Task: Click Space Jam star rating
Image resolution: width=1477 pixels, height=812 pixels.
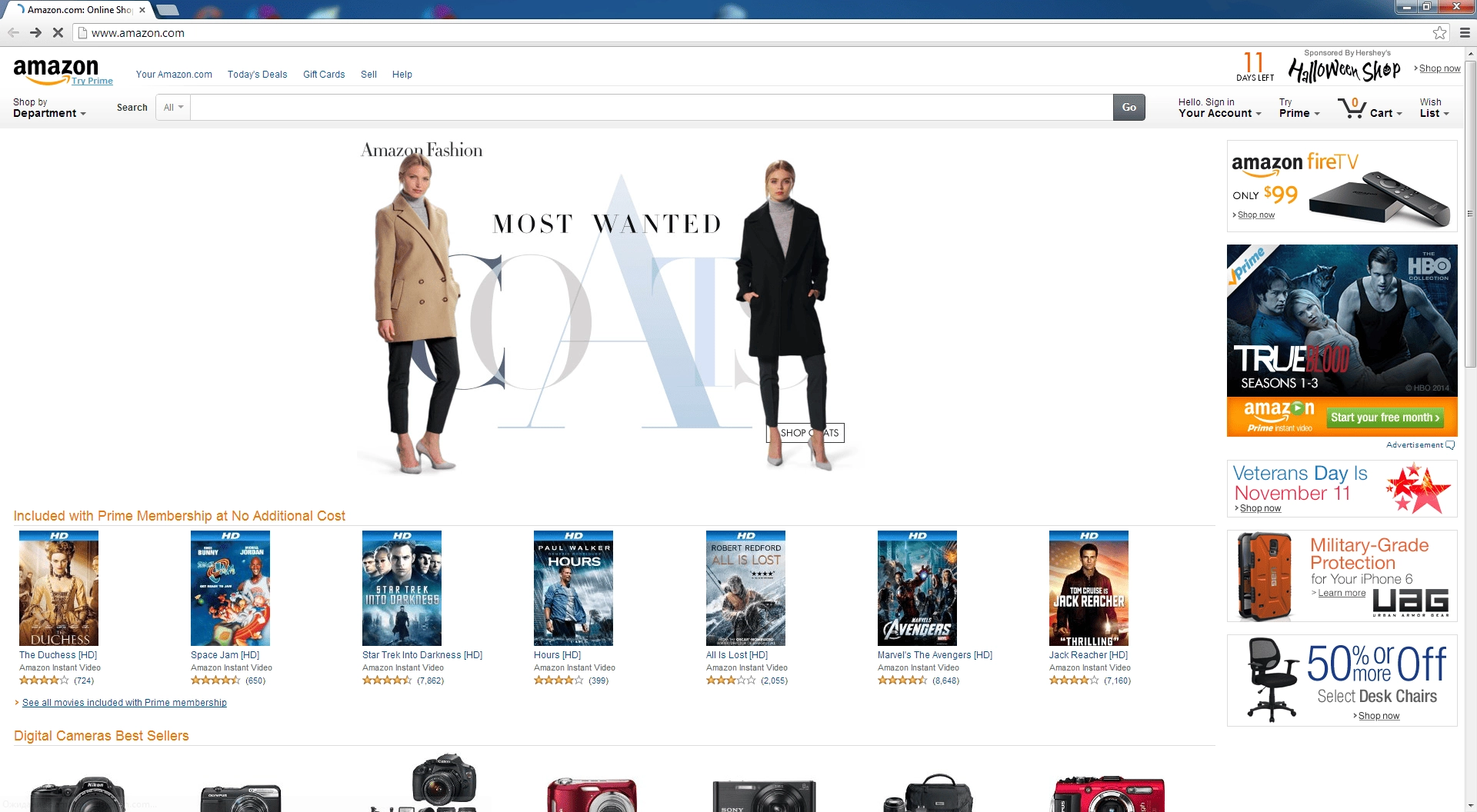Action: tap(215, 681)
